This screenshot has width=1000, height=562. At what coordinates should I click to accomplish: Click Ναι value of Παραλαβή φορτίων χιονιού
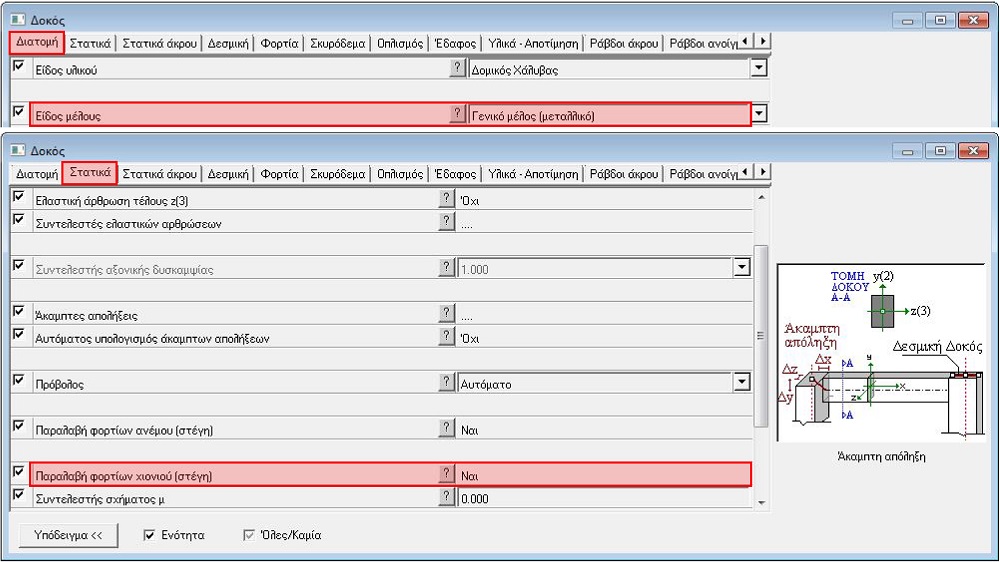pos(600,475)
